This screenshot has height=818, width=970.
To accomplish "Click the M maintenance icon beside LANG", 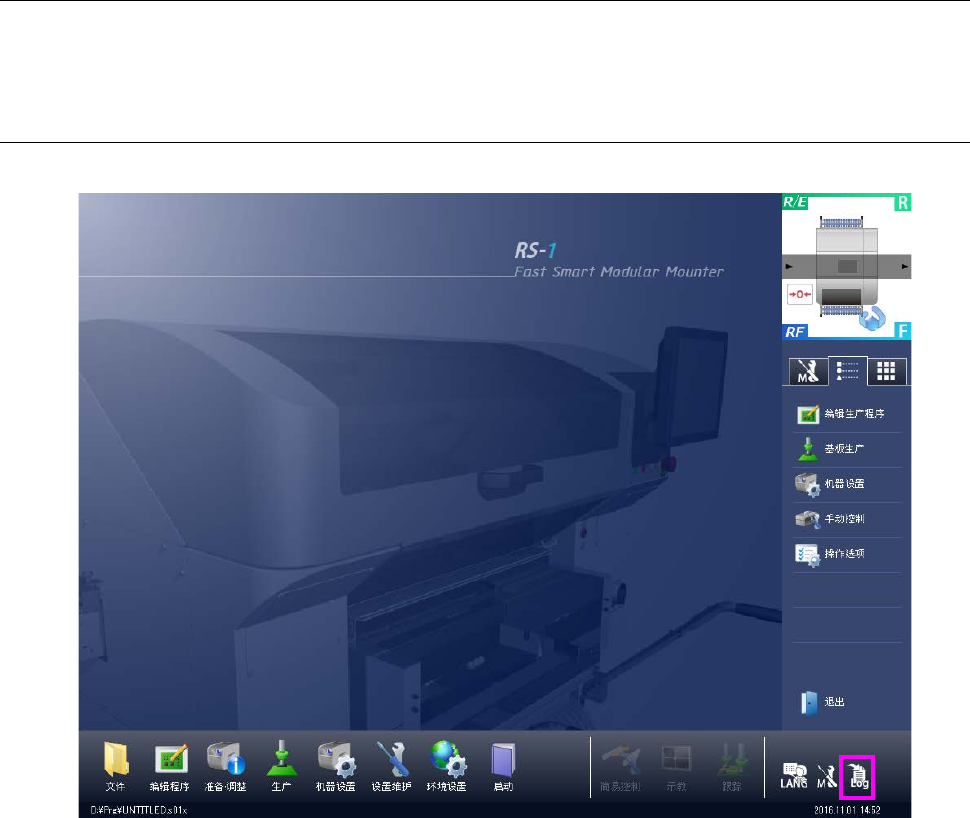I will [826, 776].
